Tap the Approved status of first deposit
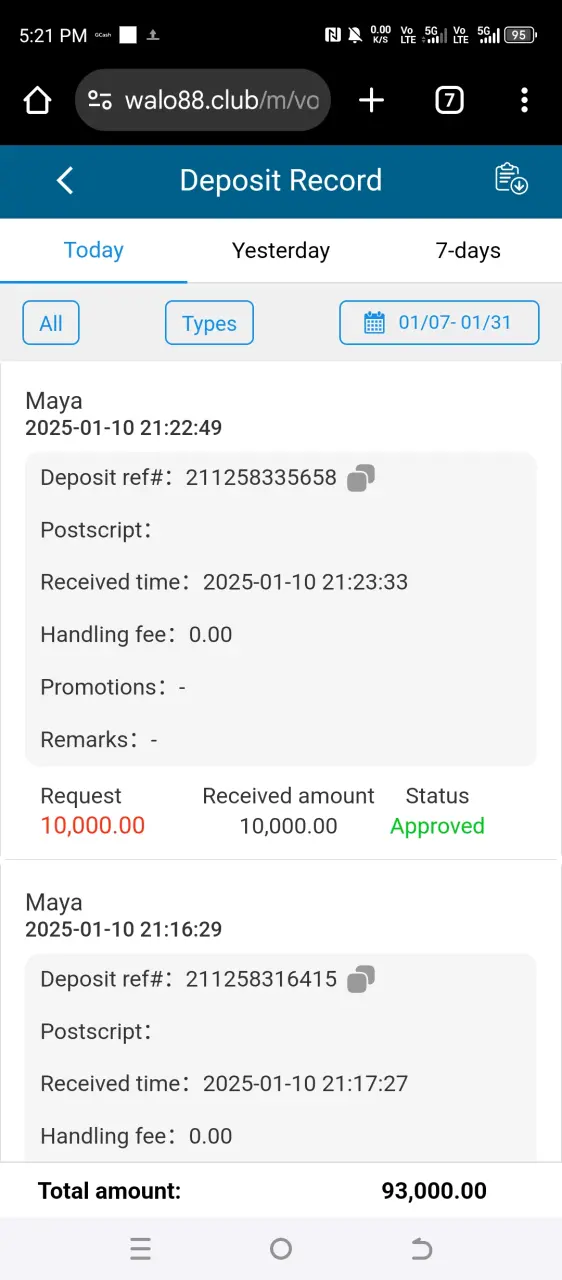The image size is (562, 1280). (x=437, y=826)
